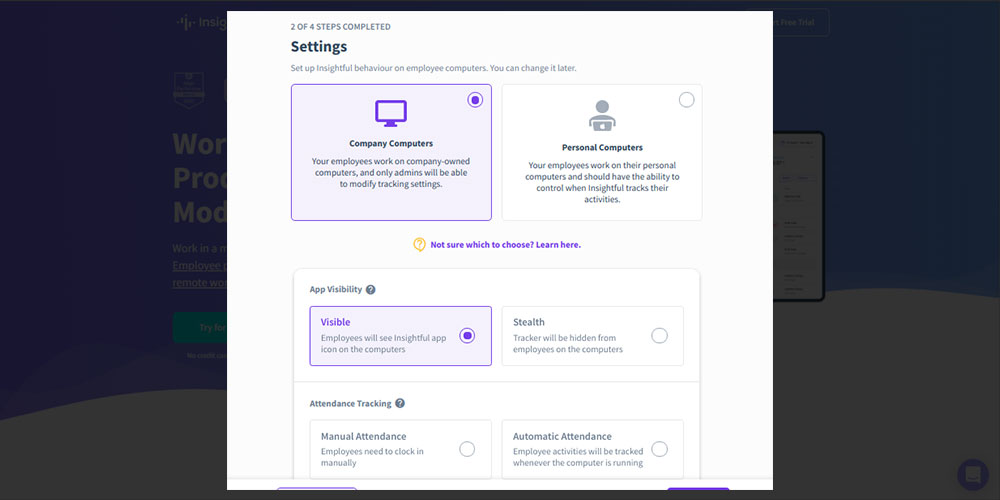This screenshot has width=1000, height=500.
Task: Click the 'Attendance Tracking' section label
Action: 350,403
